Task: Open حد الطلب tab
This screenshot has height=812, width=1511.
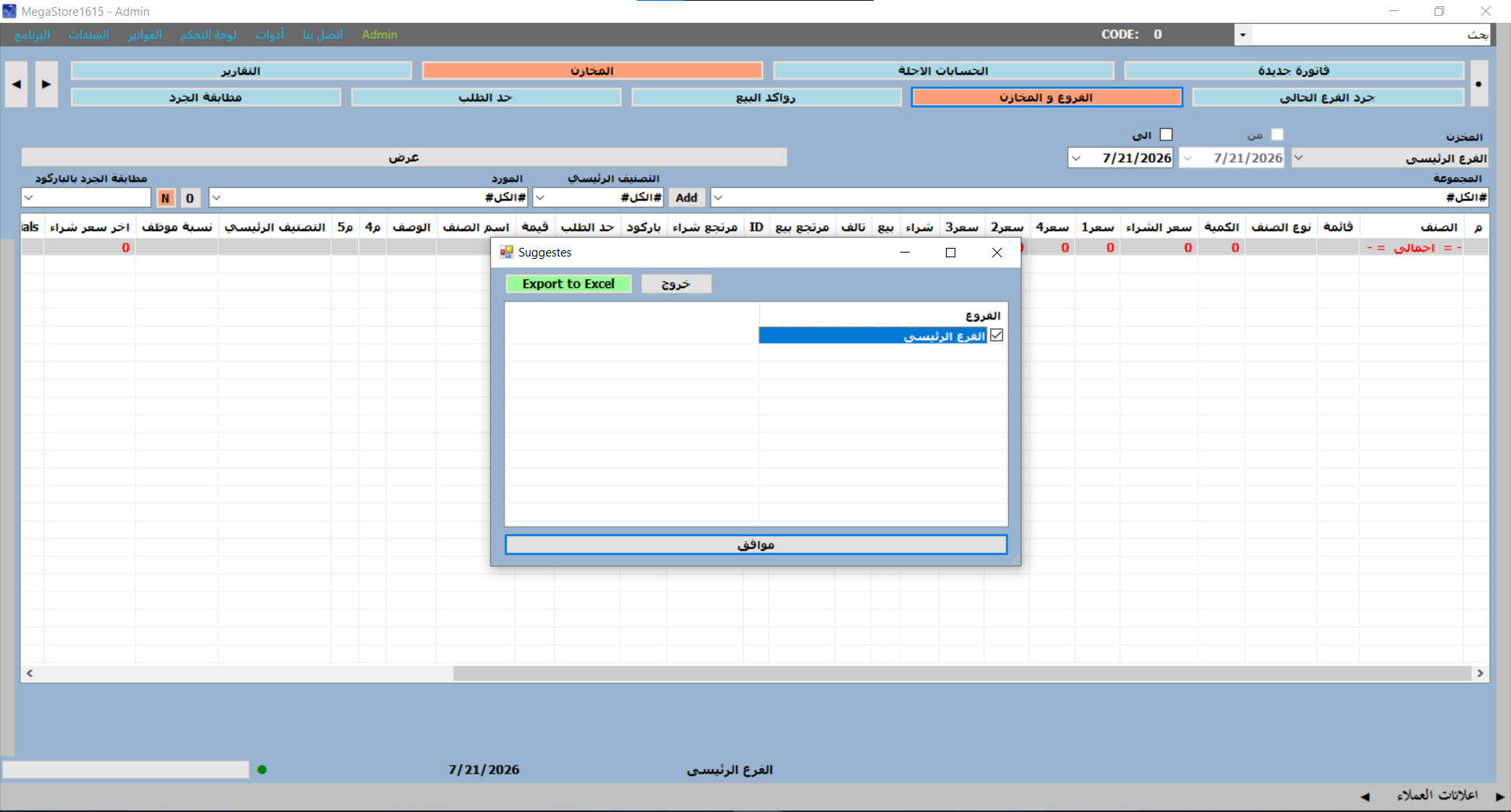Action: coord(486,98)
